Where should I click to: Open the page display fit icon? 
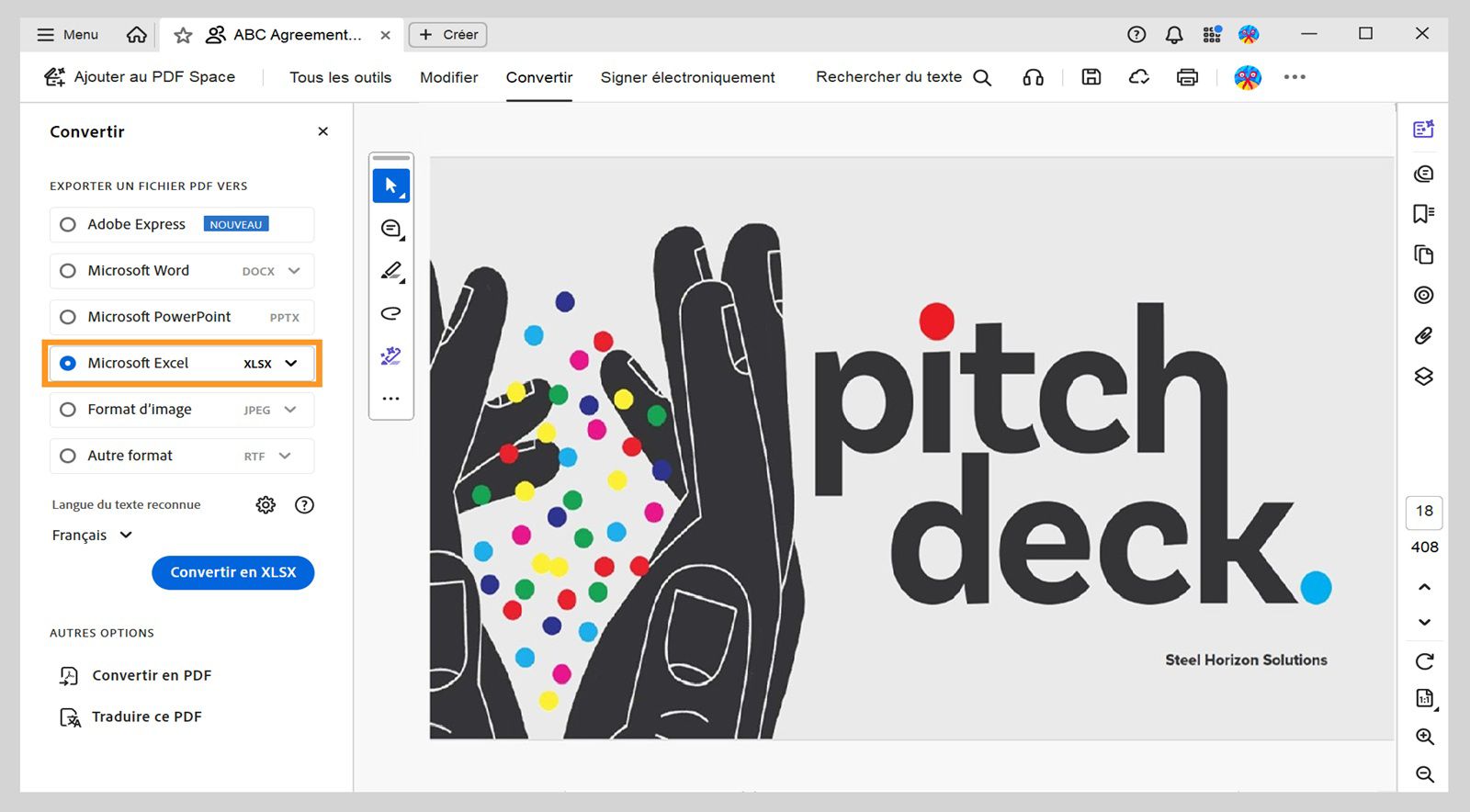point(1425,699)
